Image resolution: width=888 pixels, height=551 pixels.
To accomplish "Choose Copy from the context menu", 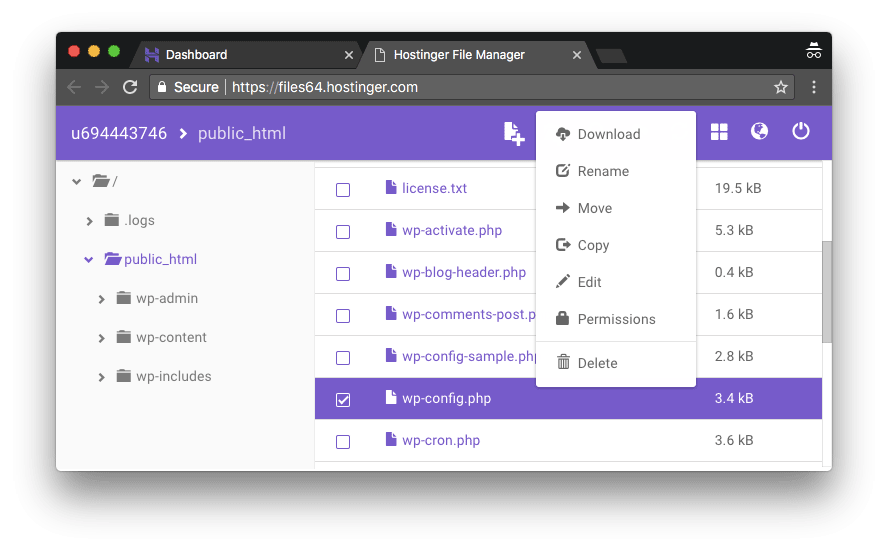I will coord(616,245).
